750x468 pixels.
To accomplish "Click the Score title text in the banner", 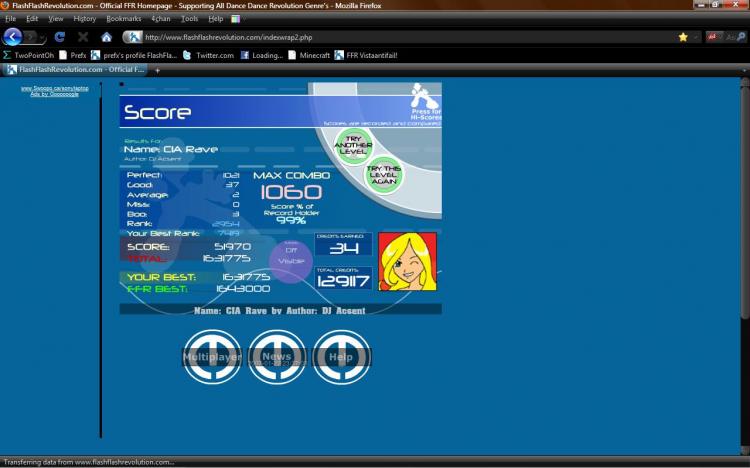I will coord(157,112).
